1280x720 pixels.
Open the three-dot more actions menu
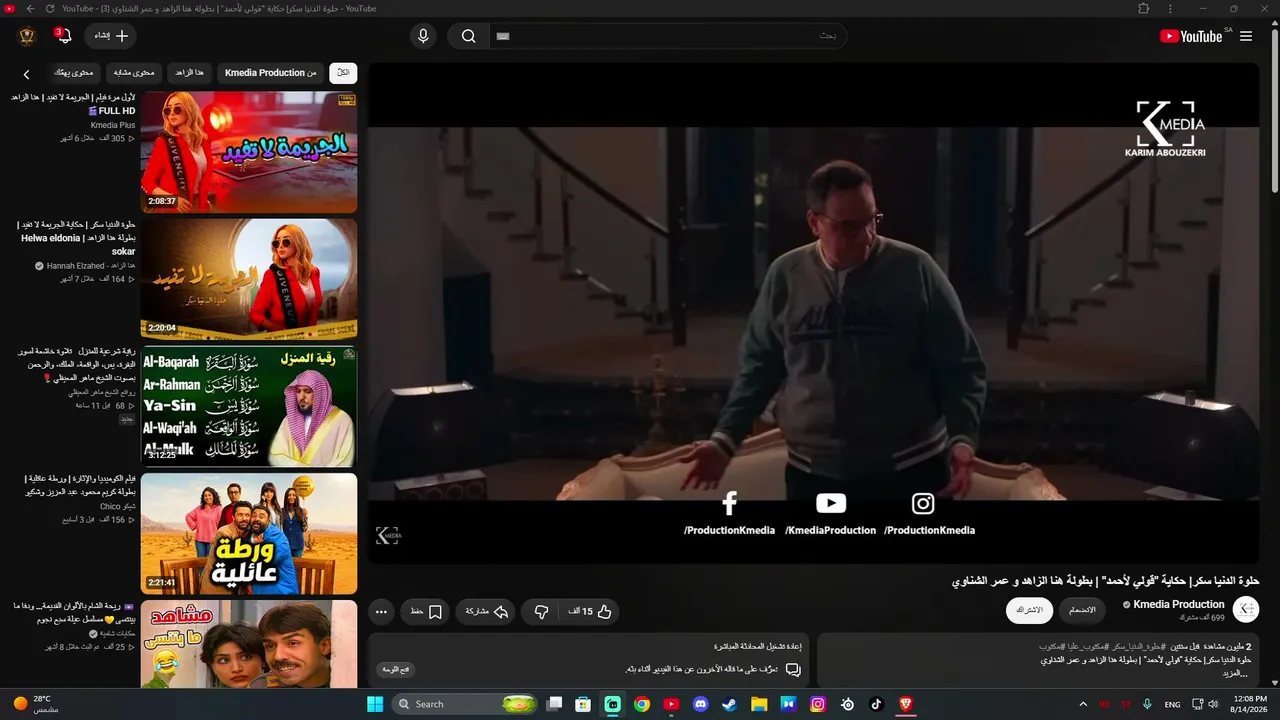coord(381,612)
